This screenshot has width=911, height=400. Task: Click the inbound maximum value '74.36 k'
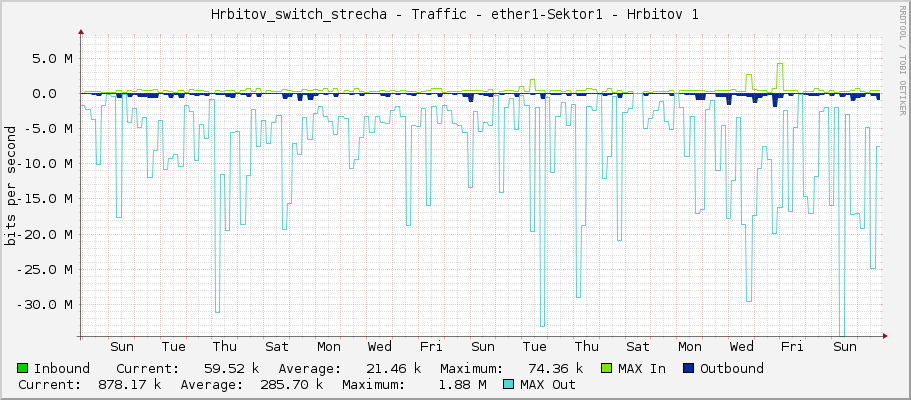click(555, 368)
